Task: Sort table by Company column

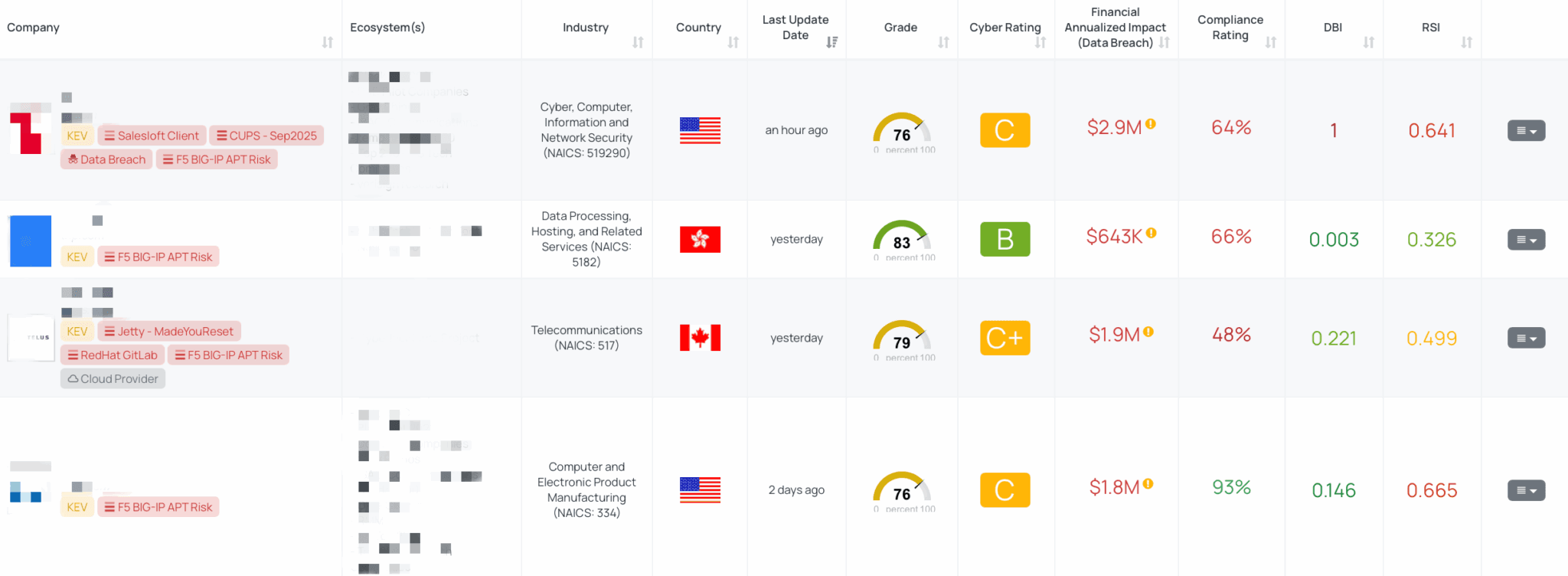Action: [x=327, y=42]
